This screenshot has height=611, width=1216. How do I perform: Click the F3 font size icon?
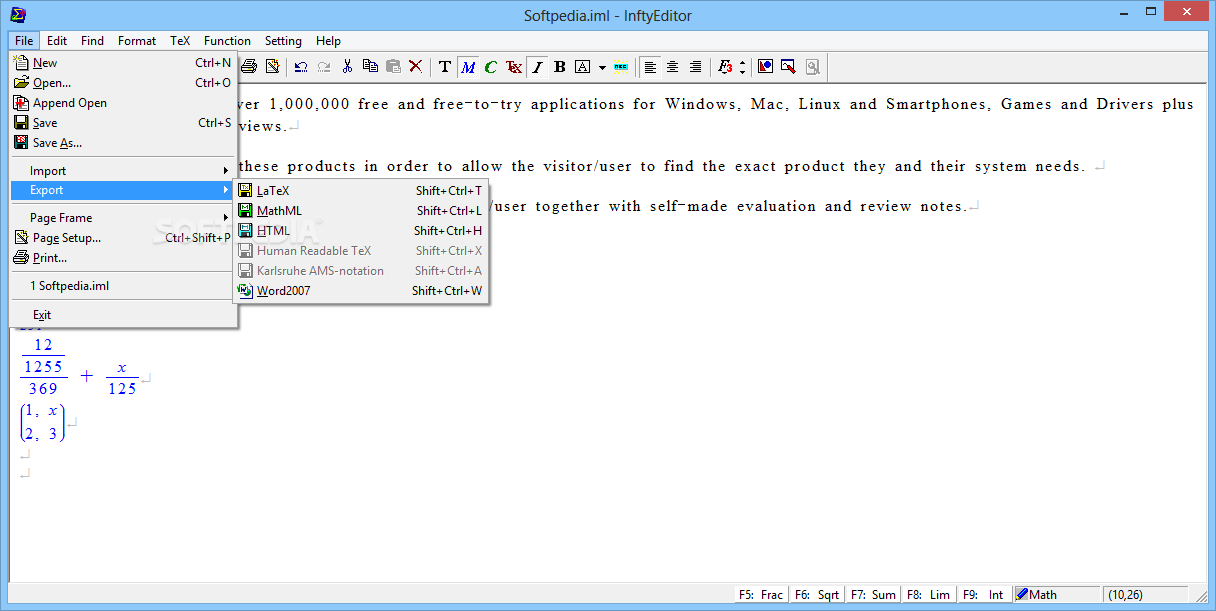pyautogui.click(x=725, y=67)
